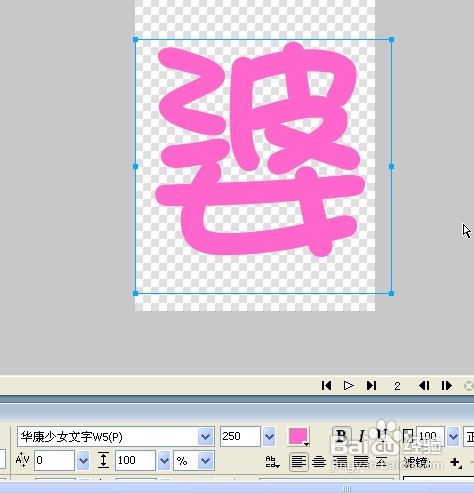Image resolution: width=474 pixels, height=493 pixels.
Task: Jump to the last frame
Action: [x=371, y=386]
